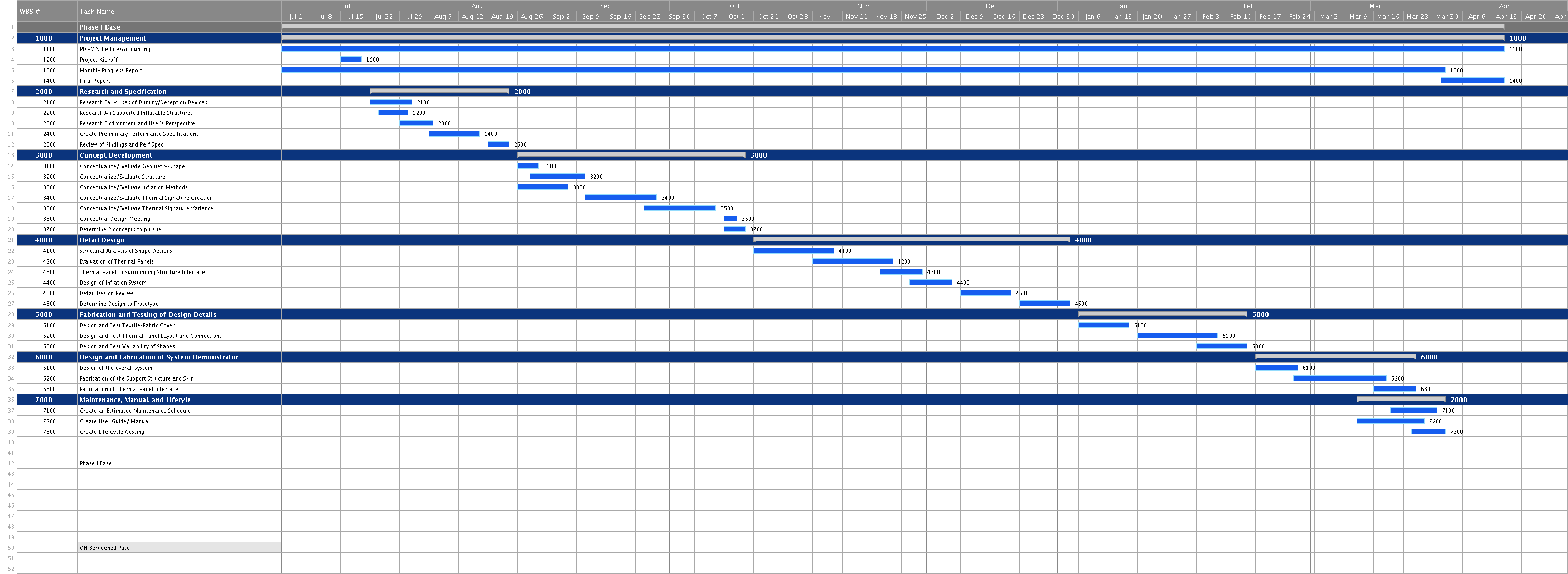Select Review of Findings and Perf Spec
Image resolution: width=1568 pixels, height=574 pixels.
(x=121, y=145)
